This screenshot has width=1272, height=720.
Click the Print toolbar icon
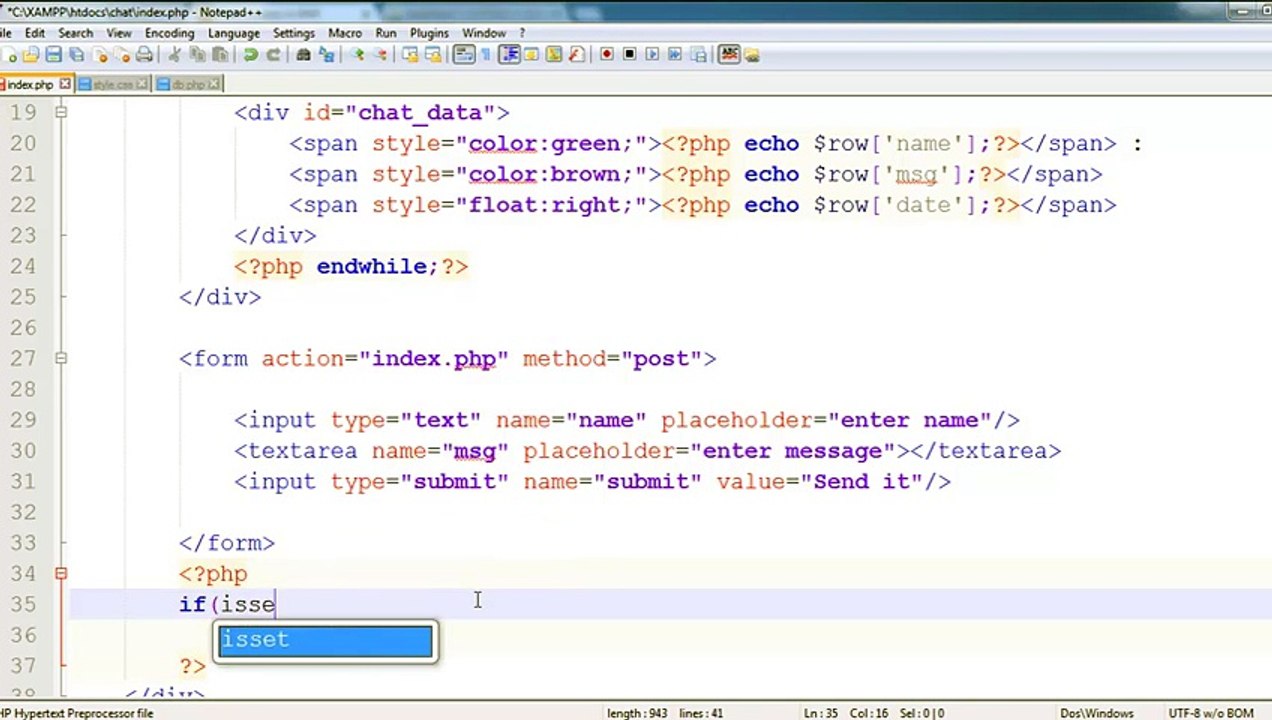[144, 55]
